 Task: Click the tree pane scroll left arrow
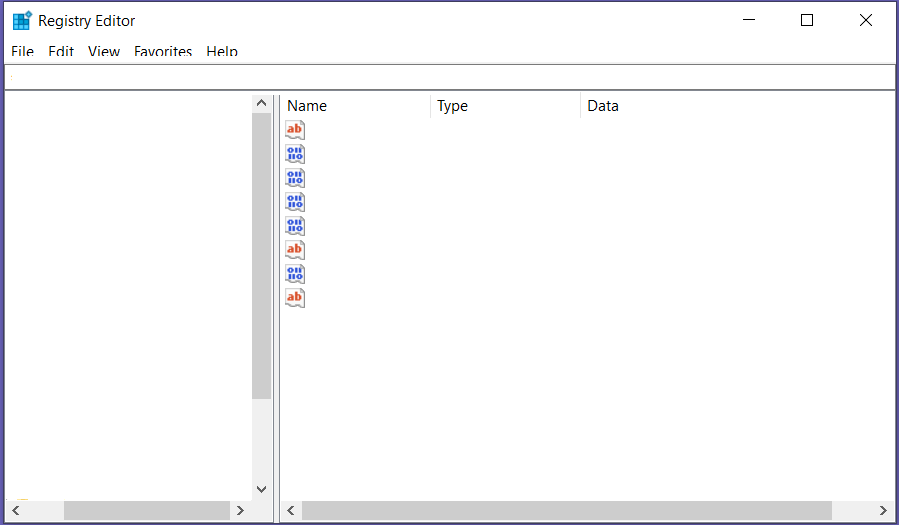tap(15, 510)
